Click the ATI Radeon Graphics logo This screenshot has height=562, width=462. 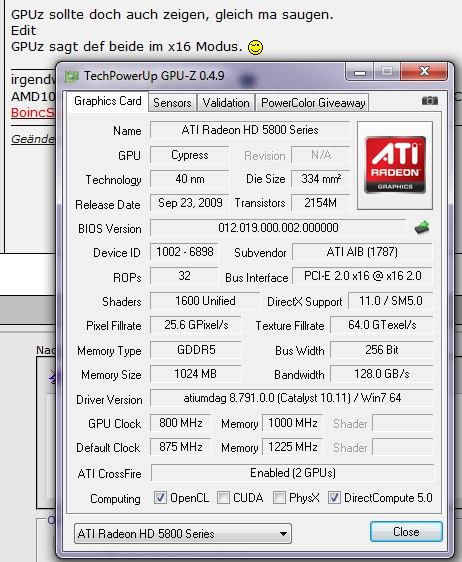(x=395, y=165)
